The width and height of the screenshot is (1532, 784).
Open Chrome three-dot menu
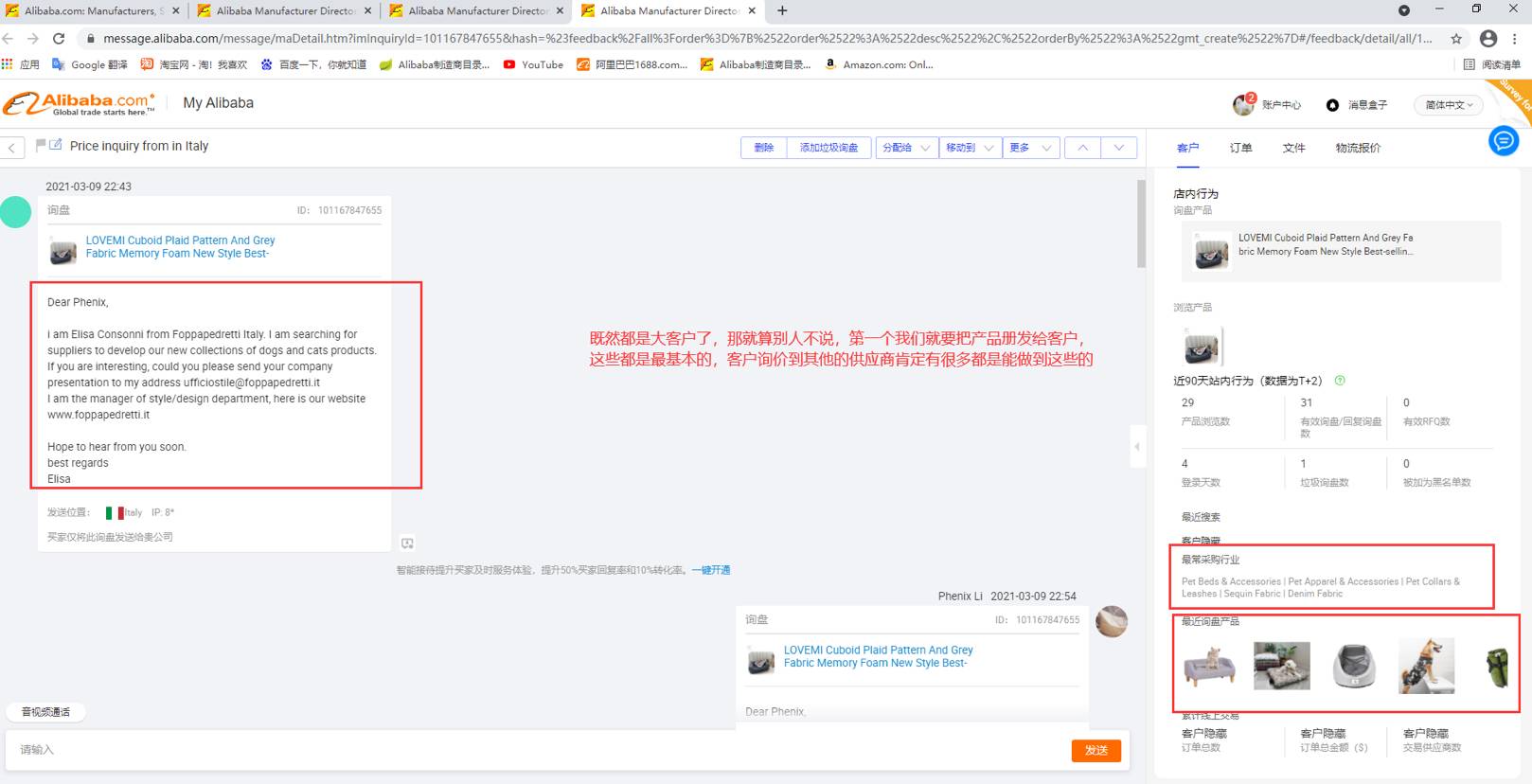pyautogui.click(x=1516, y=39)
